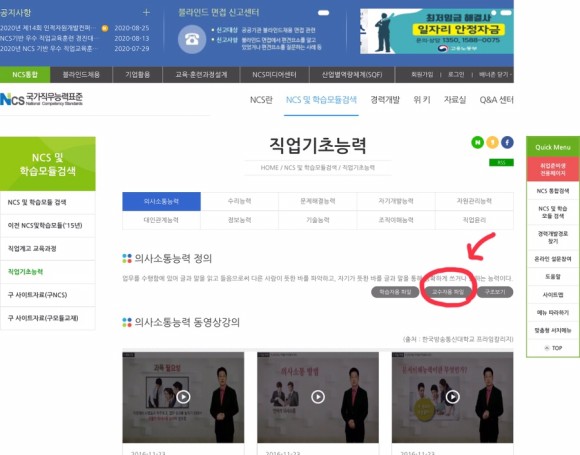The image size is (580, 455).
Task: Open 경력개발경로 찾기 in Quick Menu
Action: tap(553, 237)
